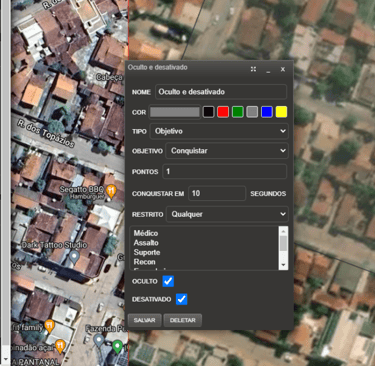Screen dimensions: 375x366
Task: Click the family restaurant map pin
Action: (x=50, y=326)
